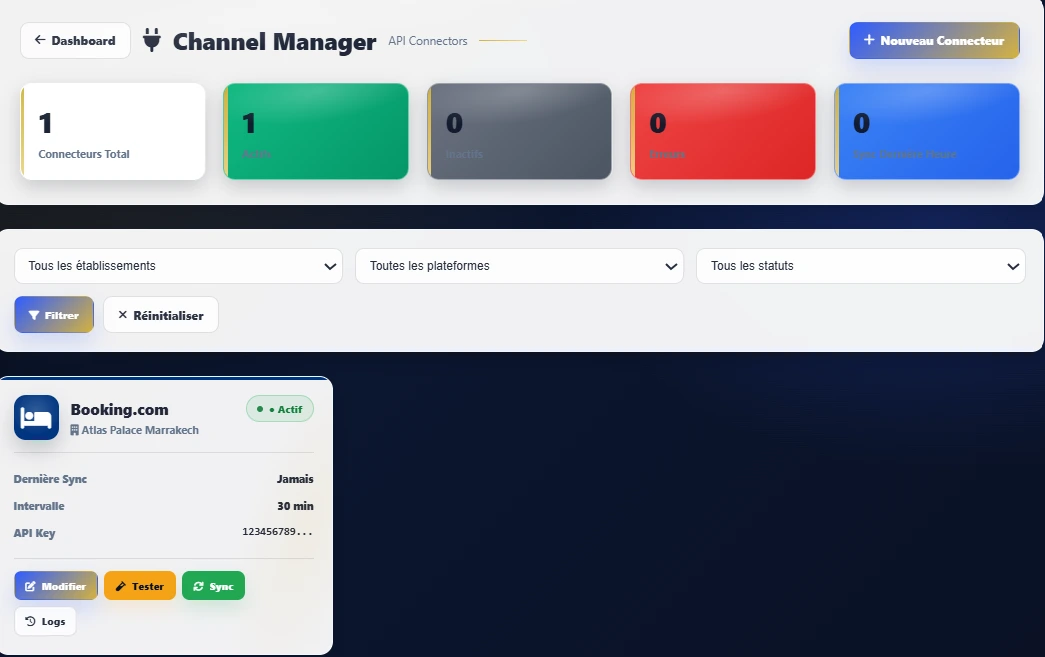Expand the "Tous les statuts" dropdown
Screen dimensions: 1045x657
coord(860,266)
